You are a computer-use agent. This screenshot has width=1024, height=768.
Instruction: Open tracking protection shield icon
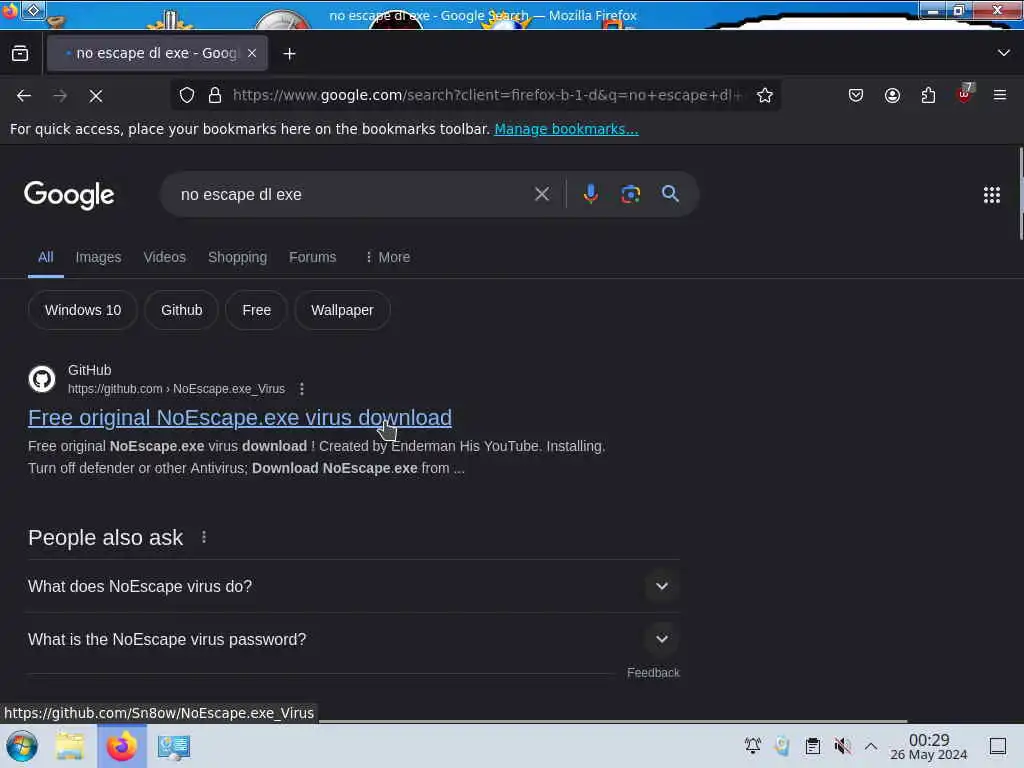tap(187, 95)
